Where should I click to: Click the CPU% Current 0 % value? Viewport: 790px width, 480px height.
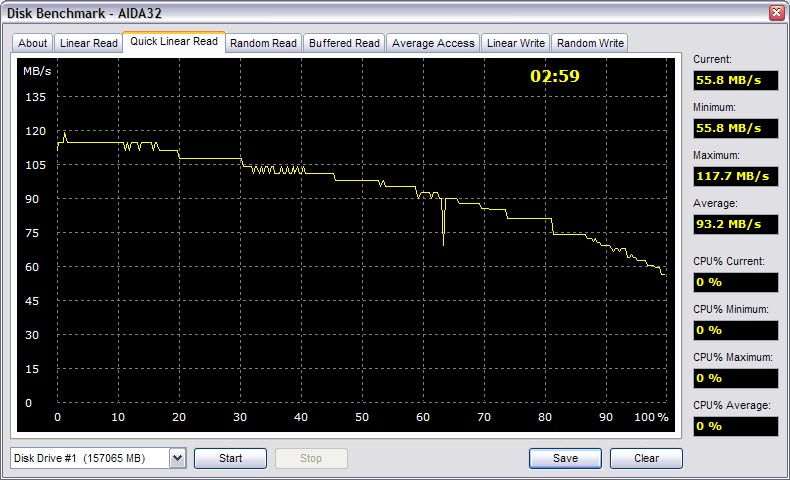click(736, 282)
